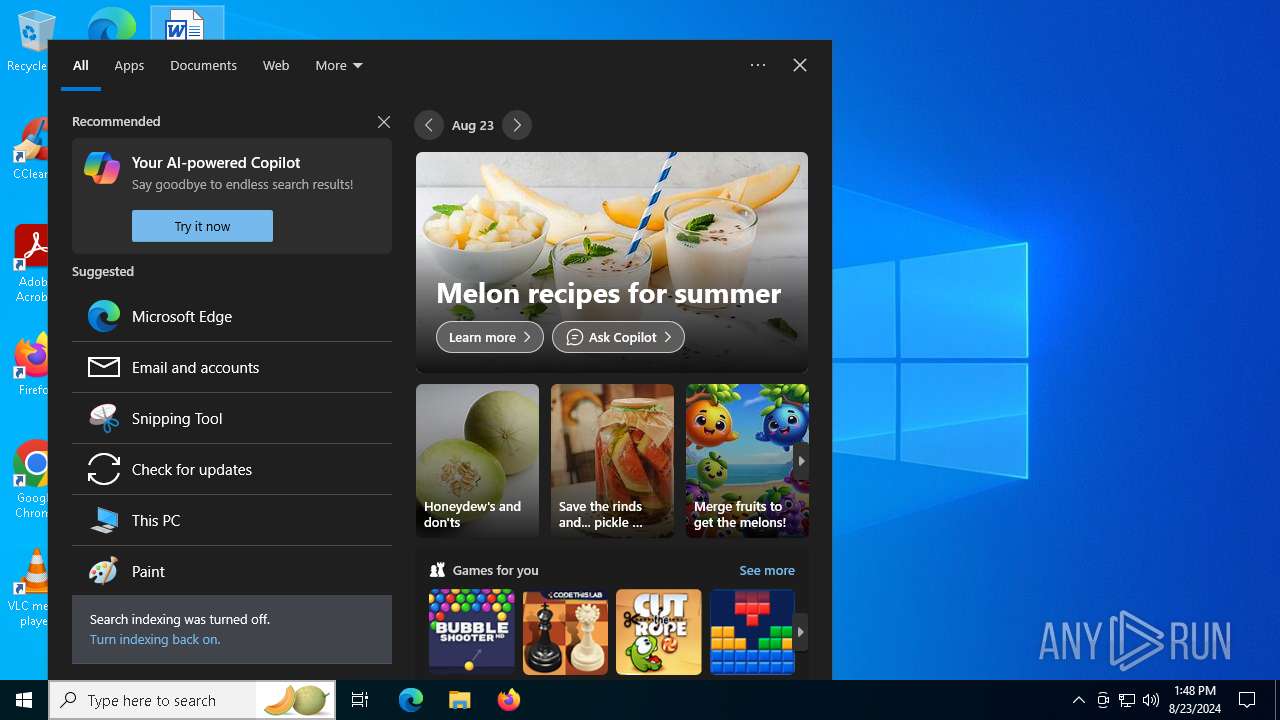This screenshot has width=1280, height=720.
Task: Open Save the rinds and pickle card
Action: click(x=612, y=461)
